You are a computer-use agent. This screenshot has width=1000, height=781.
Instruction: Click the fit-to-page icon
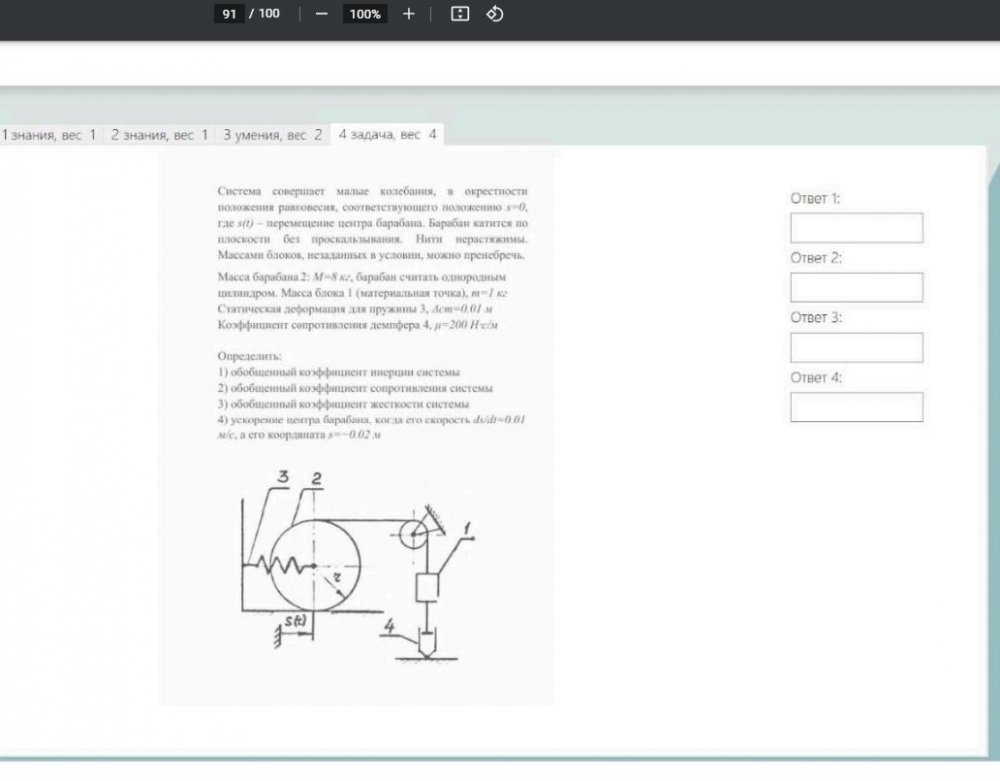[460, 14]
